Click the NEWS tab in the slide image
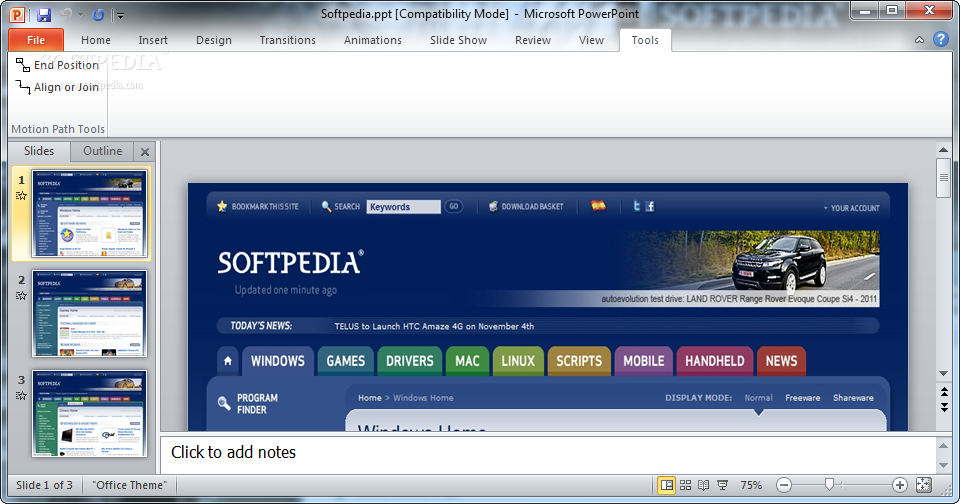The height and width of the screenshot is (504, 960). [781, 361]
